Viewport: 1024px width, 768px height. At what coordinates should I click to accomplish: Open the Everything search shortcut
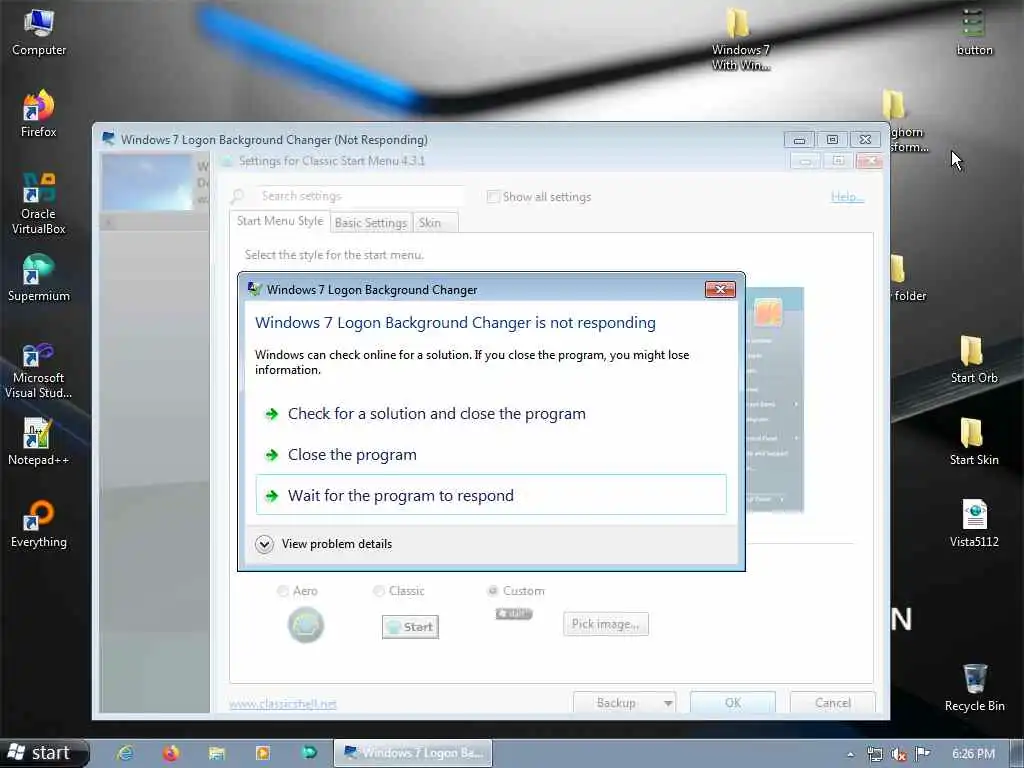(39, 524)
